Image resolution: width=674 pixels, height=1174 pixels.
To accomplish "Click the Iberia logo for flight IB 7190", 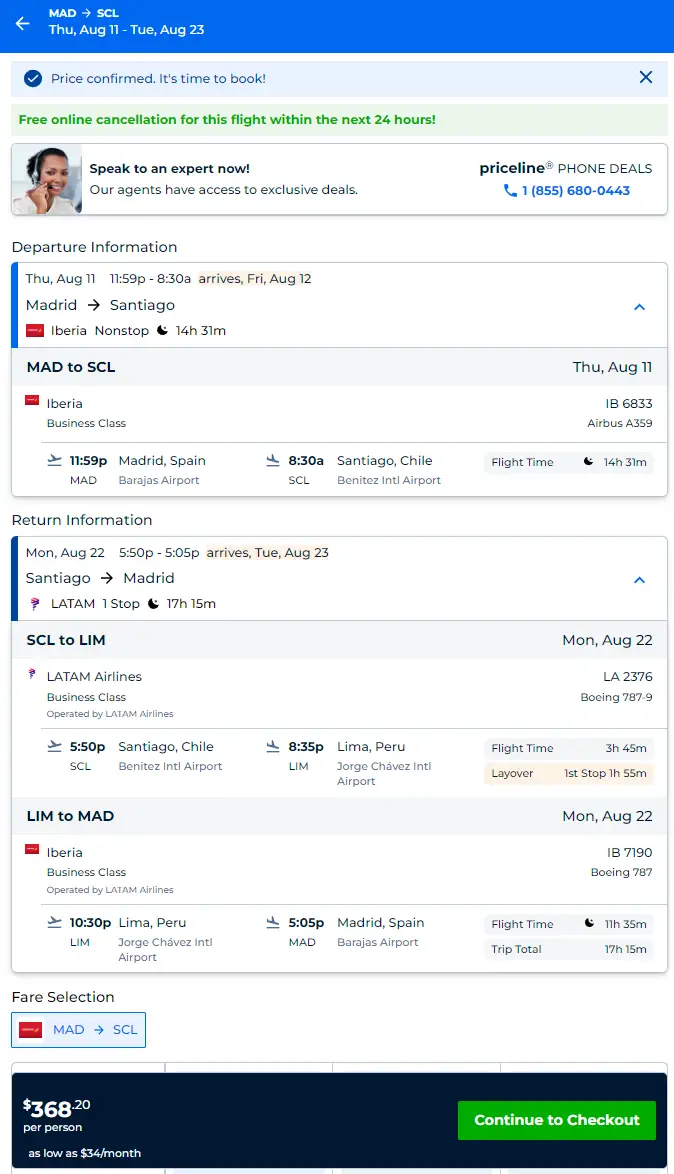I will pyautogui.click(x=33, y=849).
